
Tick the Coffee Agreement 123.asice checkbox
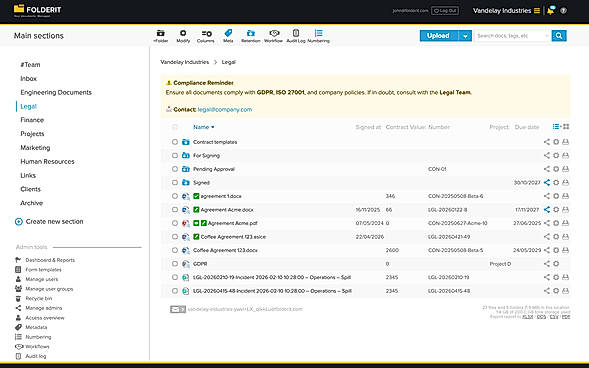coord(175,237)
